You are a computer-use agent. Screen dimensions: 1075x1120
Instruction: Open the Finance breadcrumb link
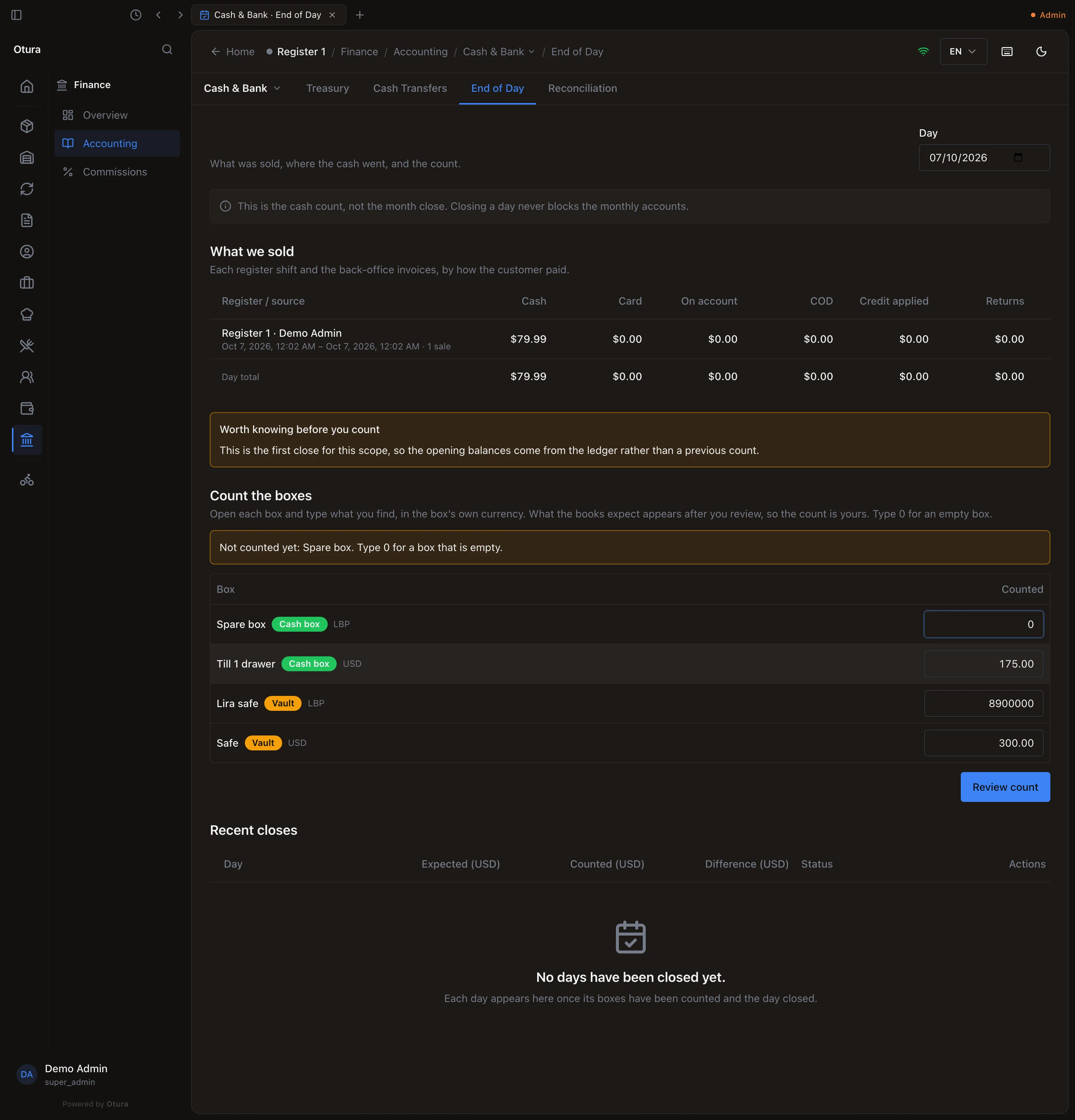[x=359, y=52]
